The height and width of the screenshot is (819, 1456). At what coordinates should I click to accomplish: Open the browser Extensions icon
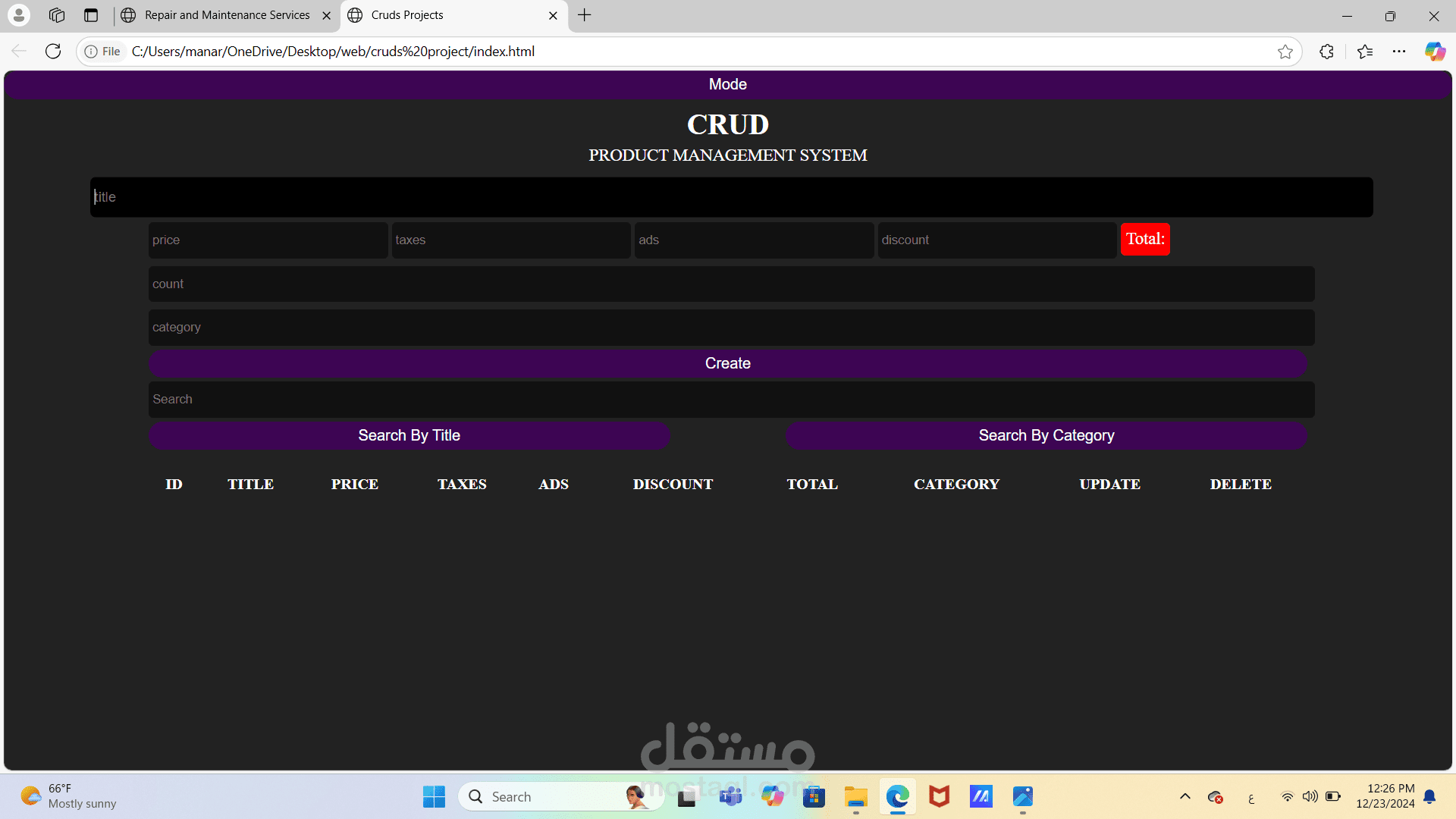point(1326,51)
